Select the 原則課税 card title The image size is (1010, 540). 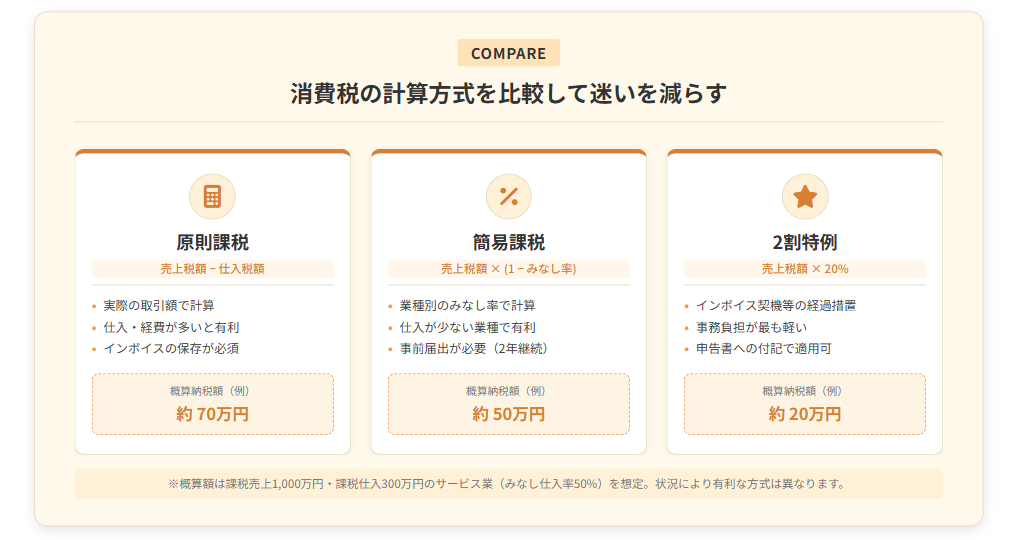(x=212, y=242)
